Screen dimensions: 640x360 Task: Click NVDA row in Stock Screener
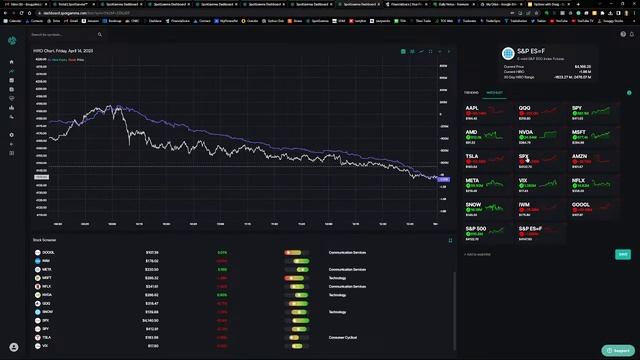pyautogui.click(x=242, y=295)
